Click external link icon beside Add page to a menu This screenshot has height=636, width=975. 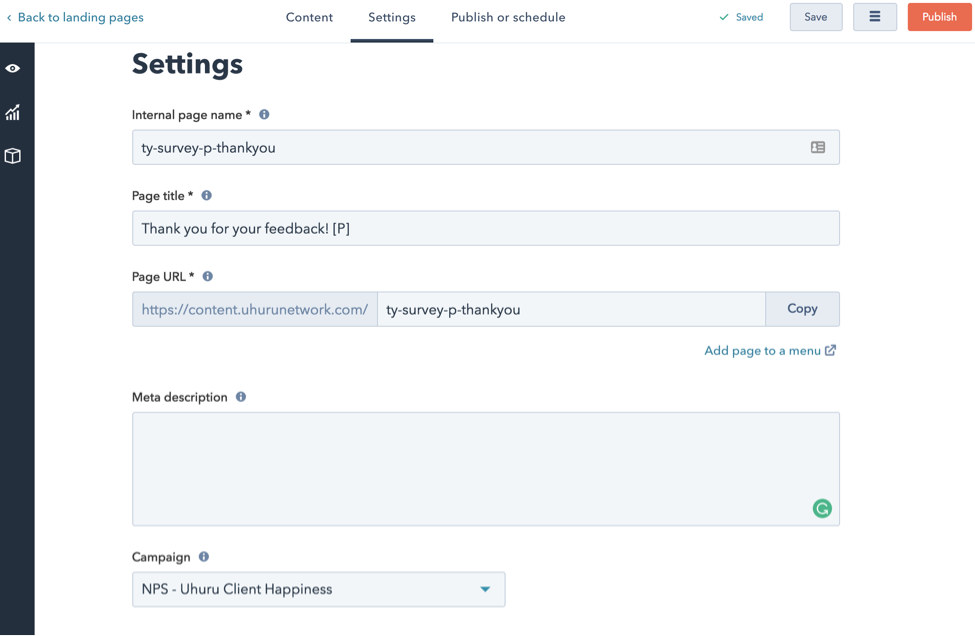click(x=830, y=351)
